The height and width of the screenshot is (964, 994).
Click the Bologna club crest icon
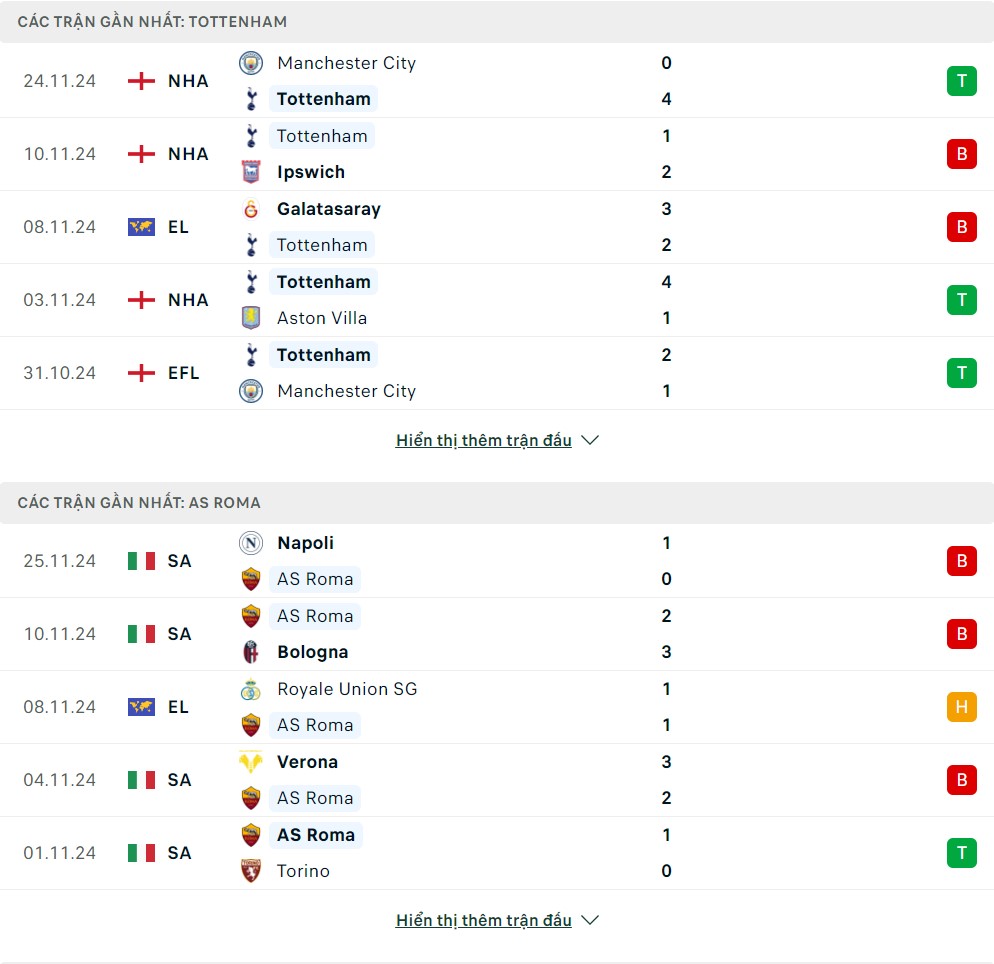(251, 652)
